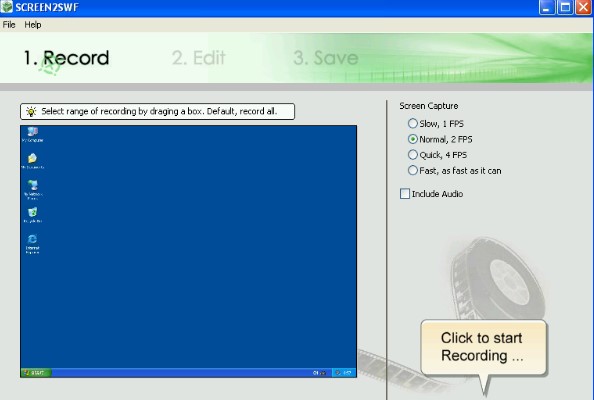This screenshot has width=594, height=400.
Task: Click the light bulb hint icon
Action: [31, 111]
